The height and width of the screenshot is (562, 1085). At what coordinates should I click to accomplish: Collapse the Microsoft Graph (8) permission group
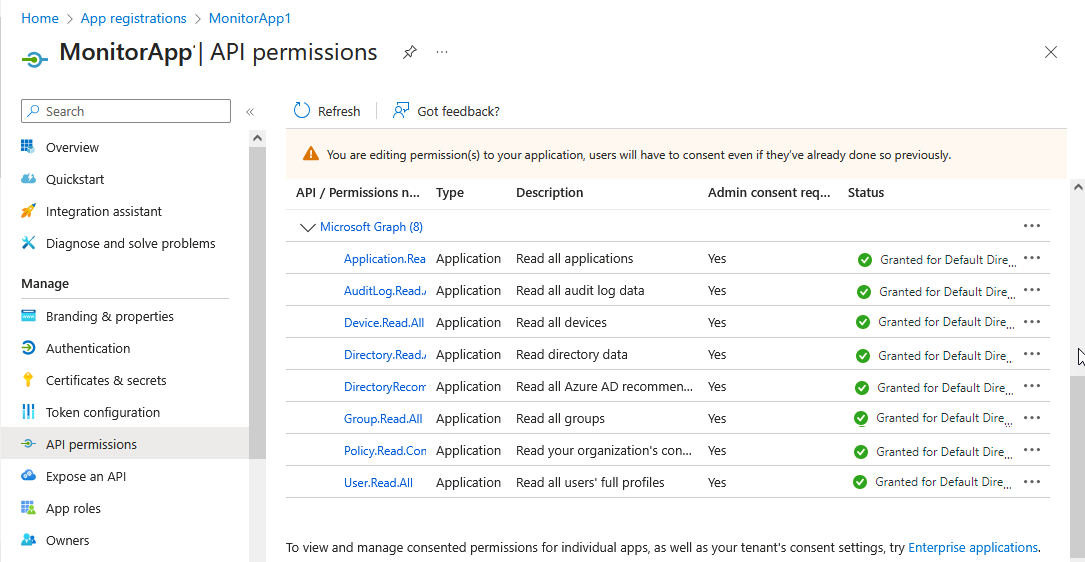coord(307,227)
